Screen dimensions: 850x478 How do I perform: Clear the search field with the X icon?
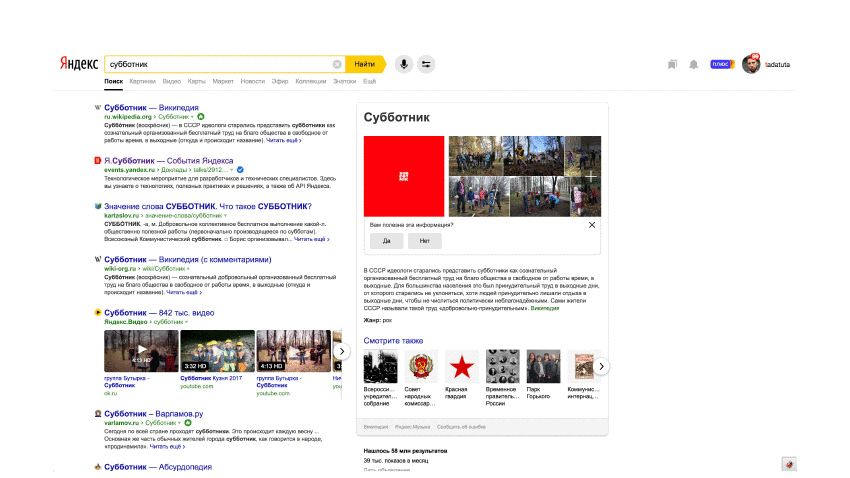pyautogui.click(x=337, y=64)
